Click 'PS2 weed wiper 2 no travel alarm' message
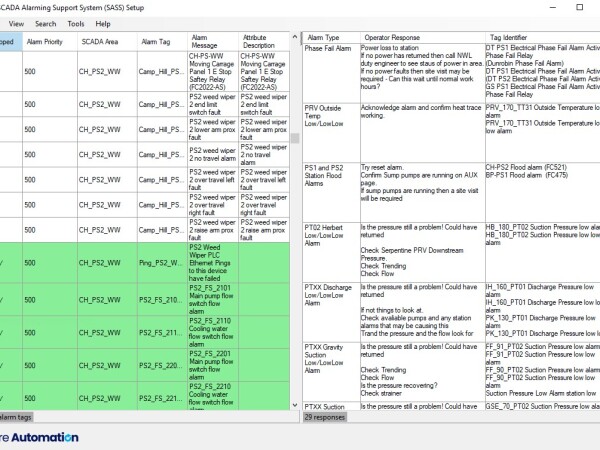 pos(213,155)
